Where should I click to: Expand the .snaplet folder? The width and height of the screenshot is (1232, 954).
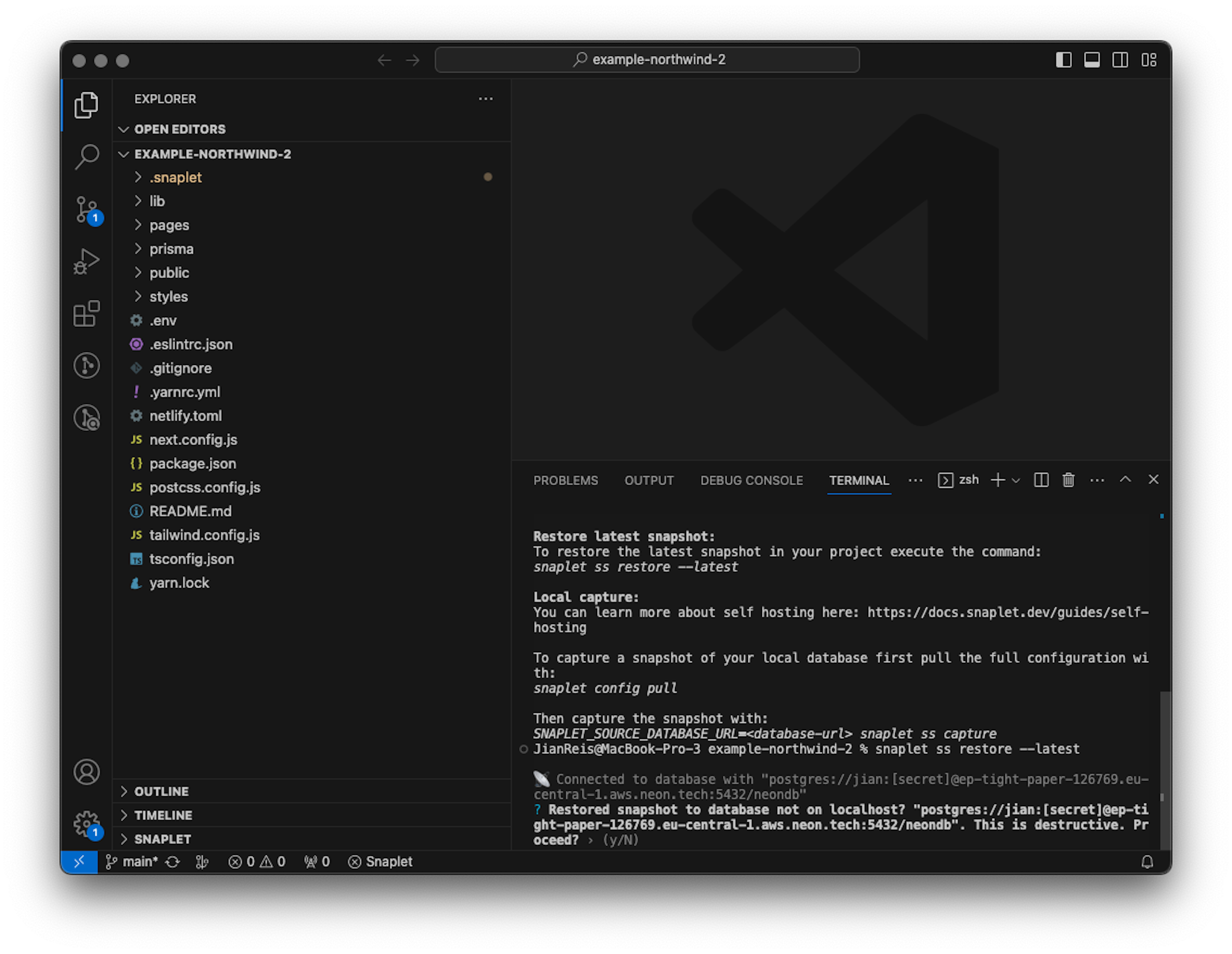click(x=312, y=177)
